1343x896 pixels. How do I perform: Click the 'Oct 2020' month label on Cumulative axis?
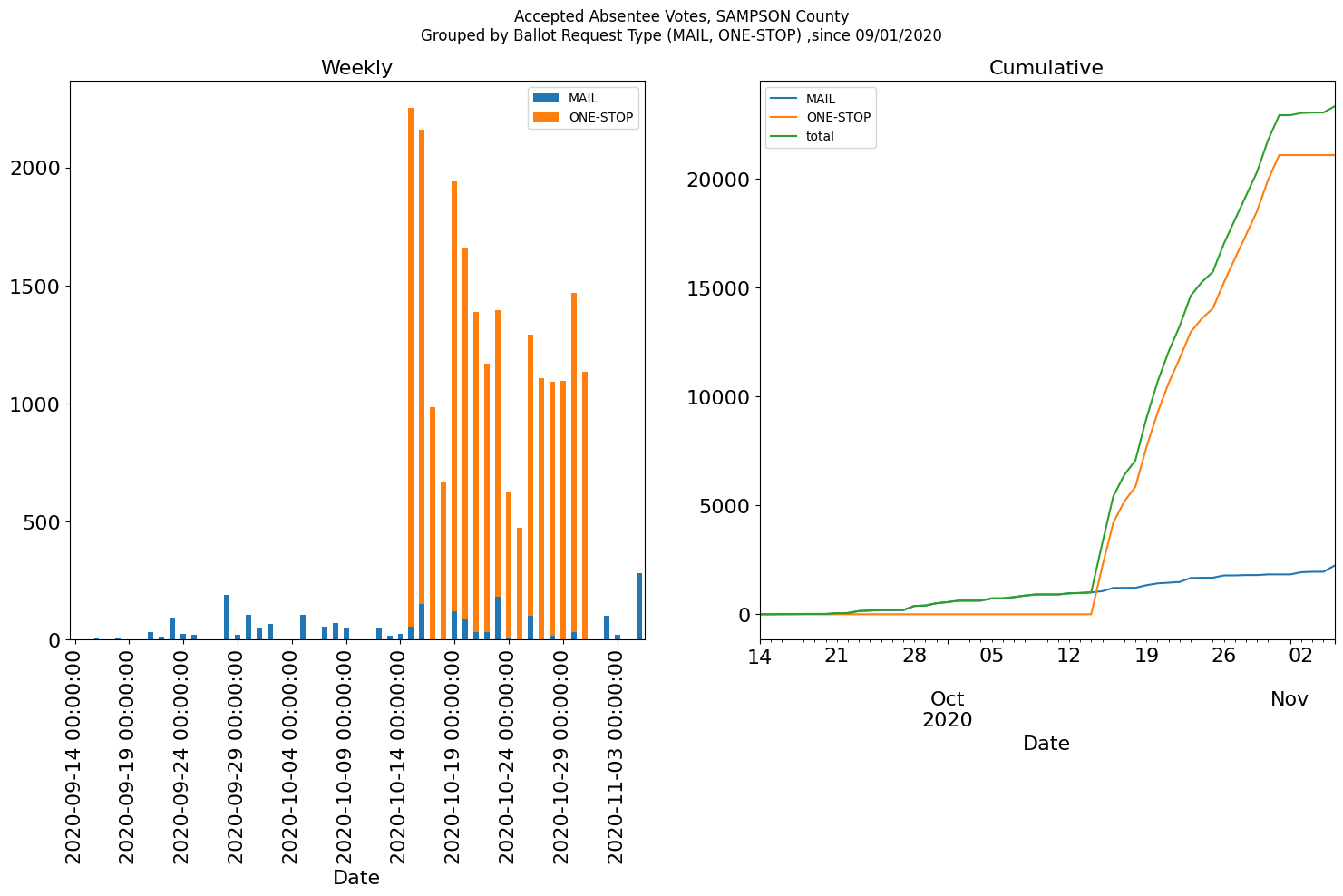click(x=947, y=709)
